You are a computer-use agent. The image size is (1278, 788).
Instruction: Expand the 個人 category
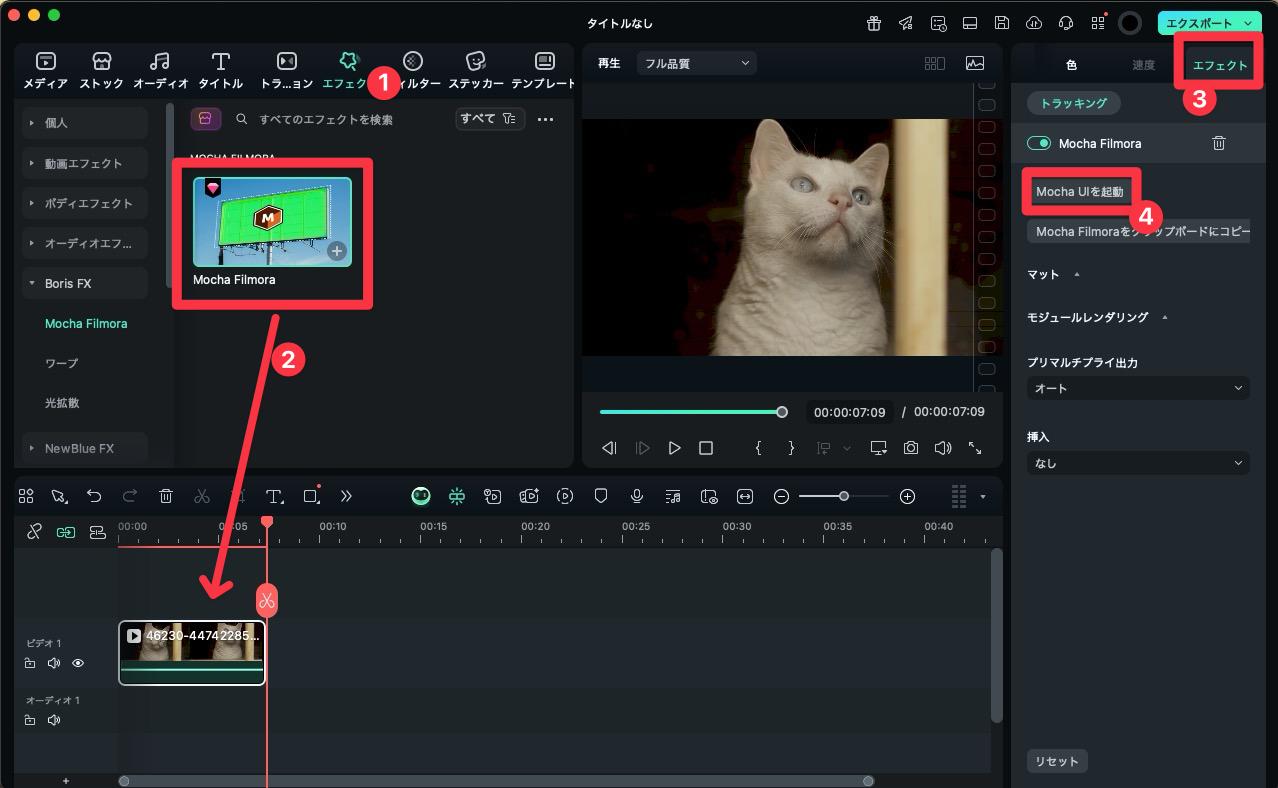coord(85,123)
